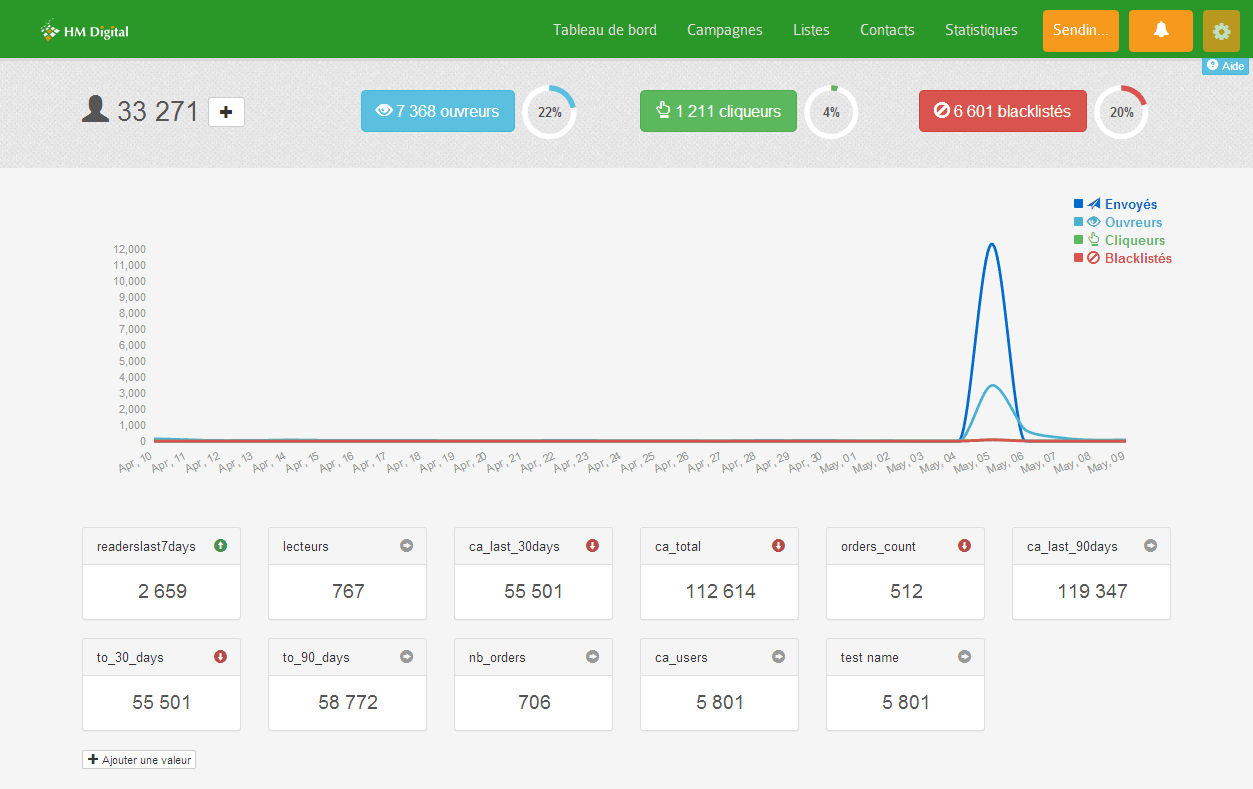1253x789 pixels.
Task: Click the plus button next to 33 271
Action: click(x=226, y=112)
